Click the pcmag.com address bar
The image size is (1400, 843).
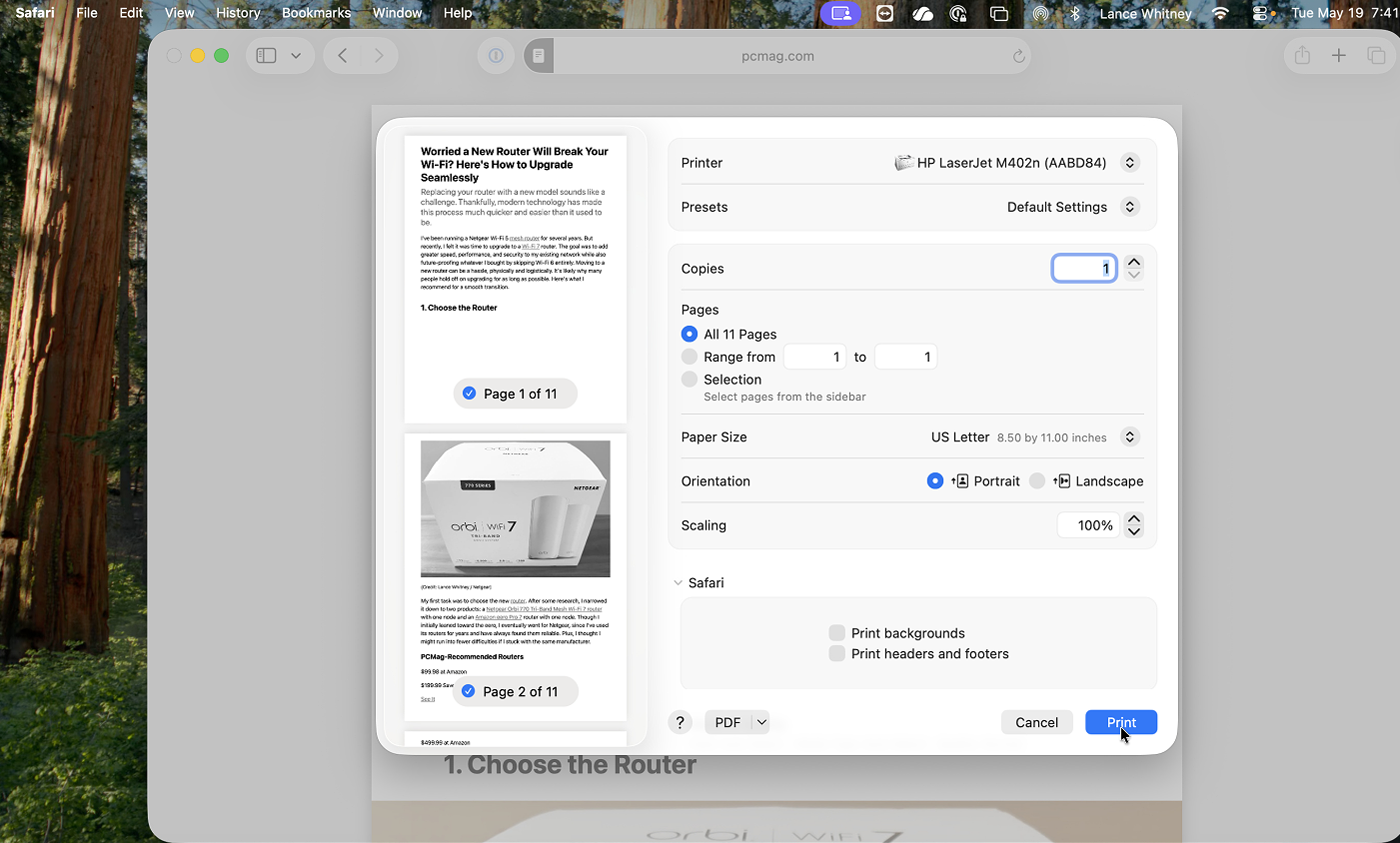[778, 56]
